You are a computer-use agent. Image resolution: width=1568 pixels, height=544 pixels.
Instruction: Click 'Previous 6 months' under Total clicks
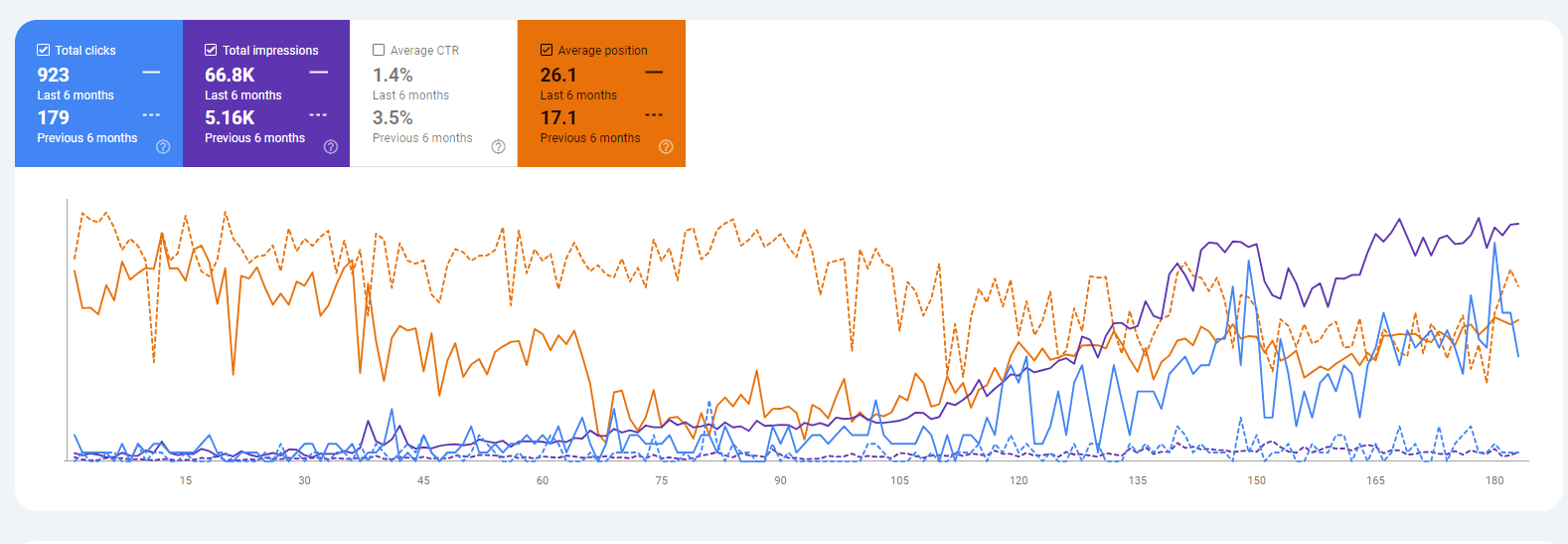(87, 138)
